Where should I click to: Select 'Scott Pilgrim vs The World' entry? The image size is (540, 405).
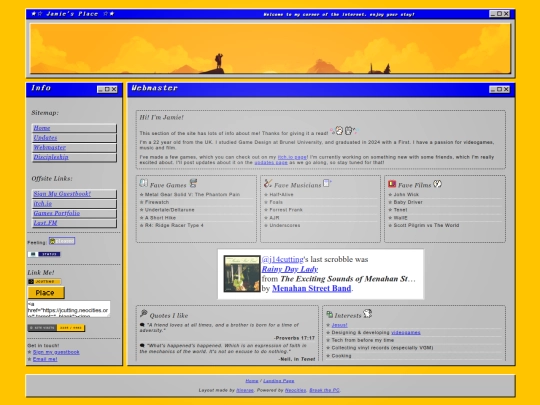click(426, 225)
